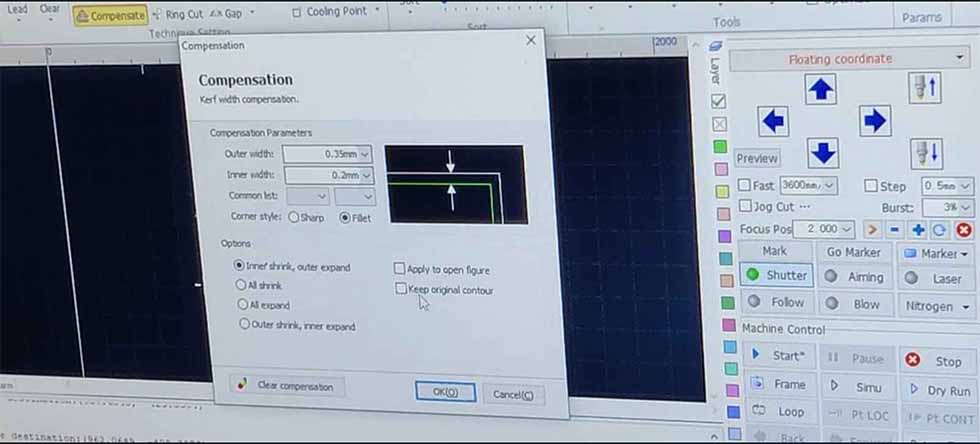Open the Marker dropdown button
The width and height of the screenshot is (980, 444).
(x=936, y=253)
